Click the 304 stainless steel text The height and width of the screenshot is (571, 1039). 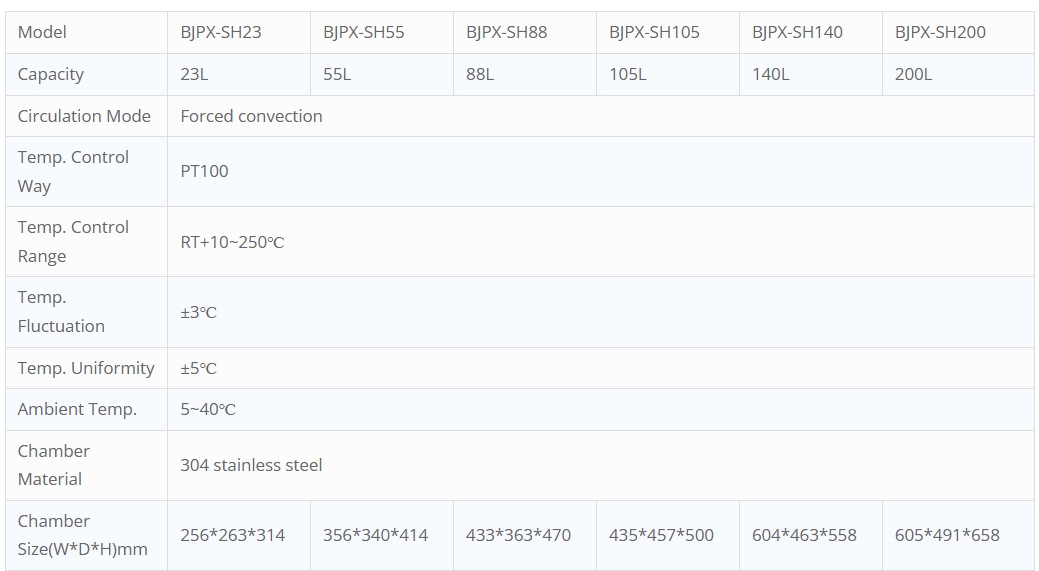click(x=251, y=465)
